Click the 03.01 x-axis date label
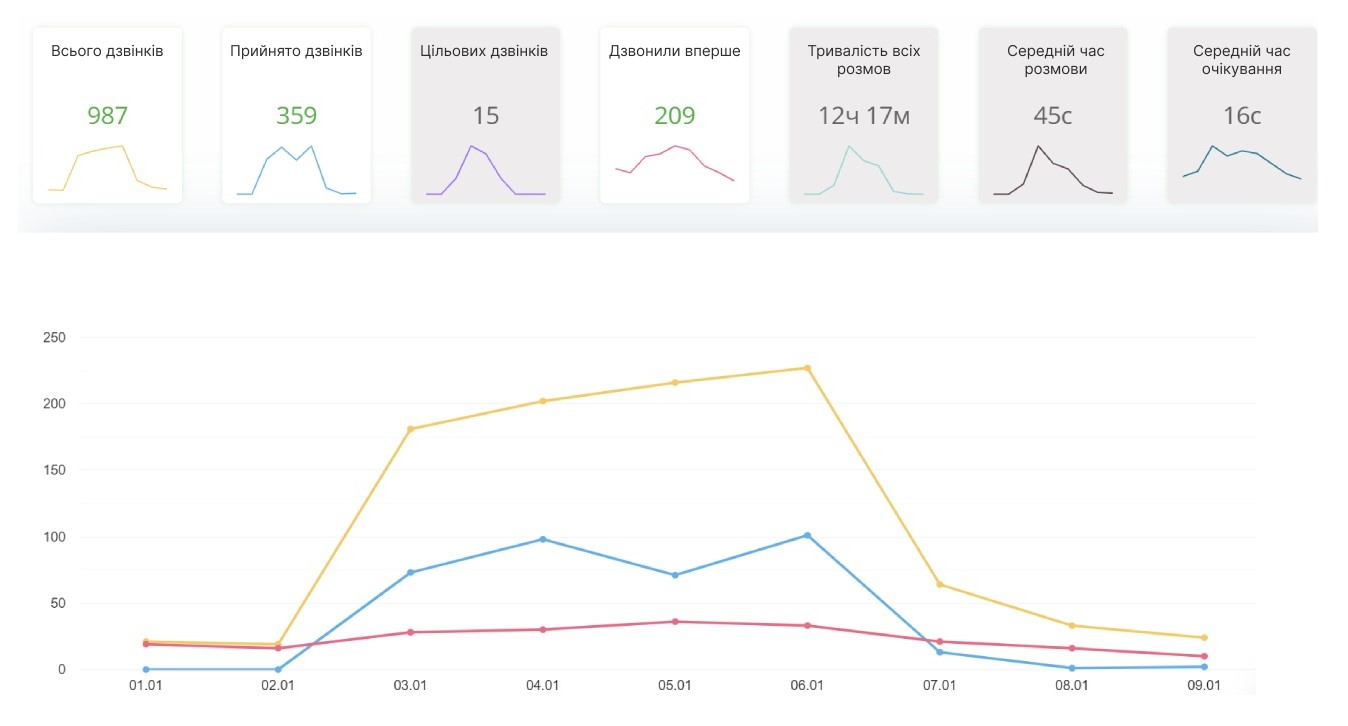This screenshot has height=726, width=1348. click(x=410, y=686)
